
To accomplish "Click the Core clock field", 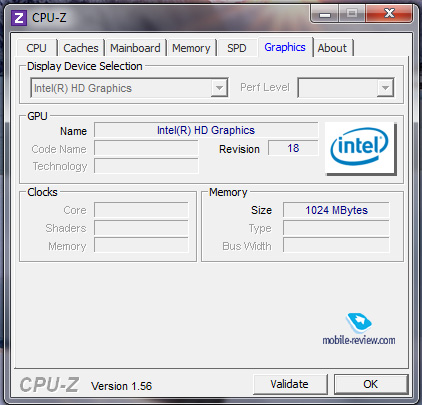I will pyautogui.click(x=141, y=210).
